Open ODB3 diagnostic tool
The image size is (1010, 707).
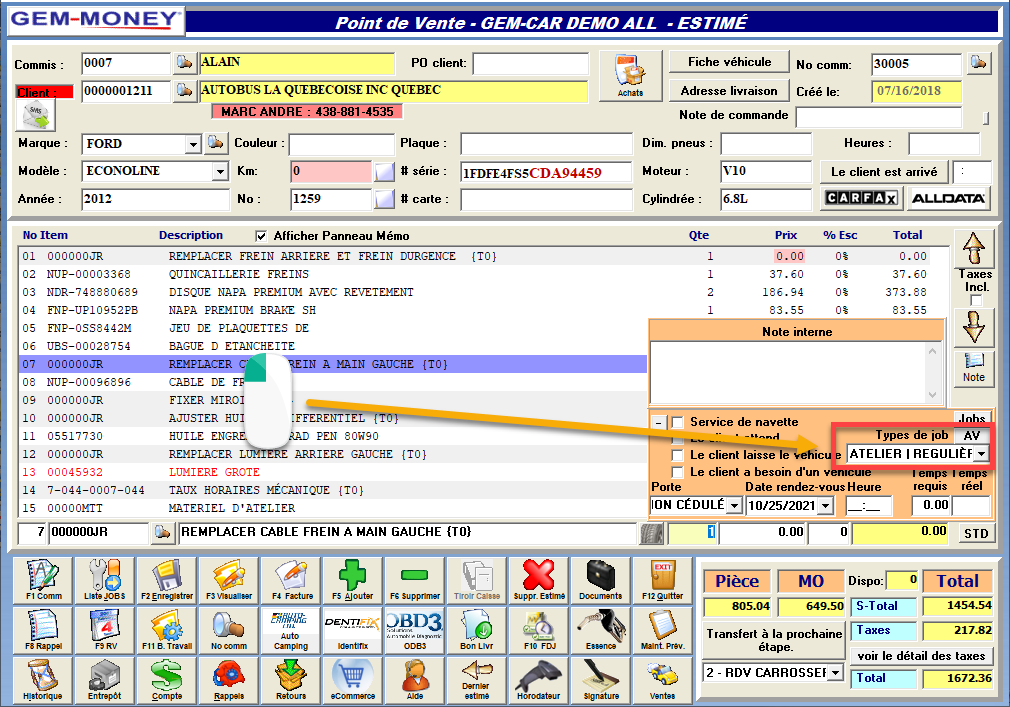tap(415, 630)
